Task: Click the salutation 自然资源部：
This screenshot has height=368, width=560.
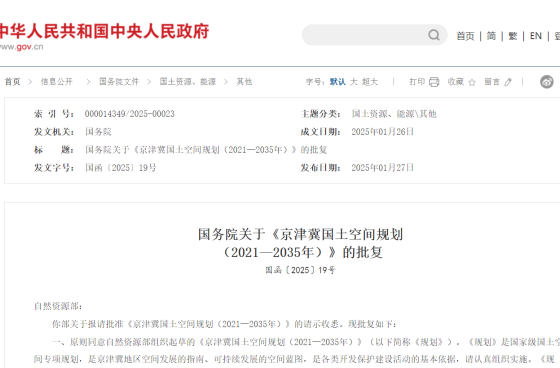Action: (x=58, y=306)
